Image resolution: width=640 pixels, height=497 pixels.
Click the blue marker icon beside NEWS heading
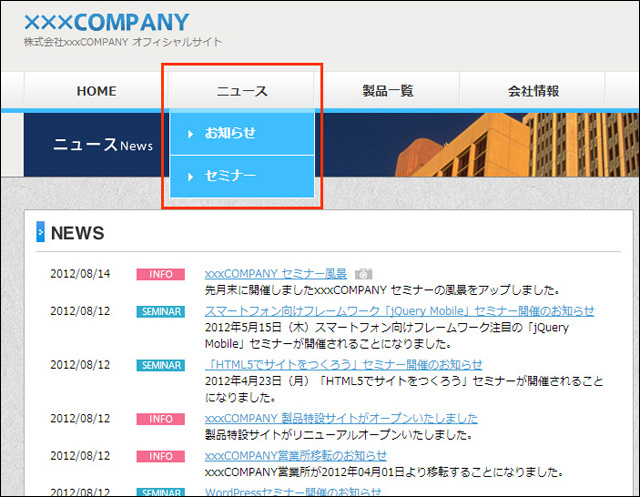40,233
